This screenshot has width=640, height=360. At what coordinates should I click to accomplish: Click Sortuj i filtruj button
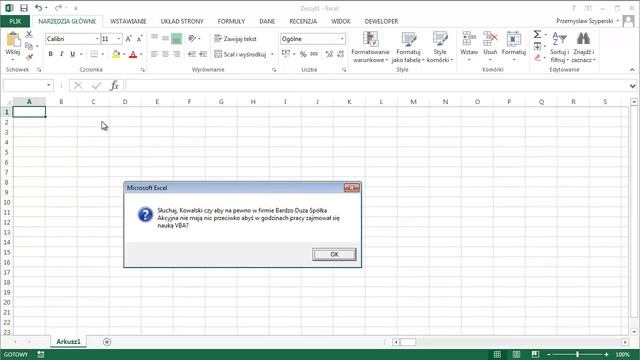pos(559,47)
